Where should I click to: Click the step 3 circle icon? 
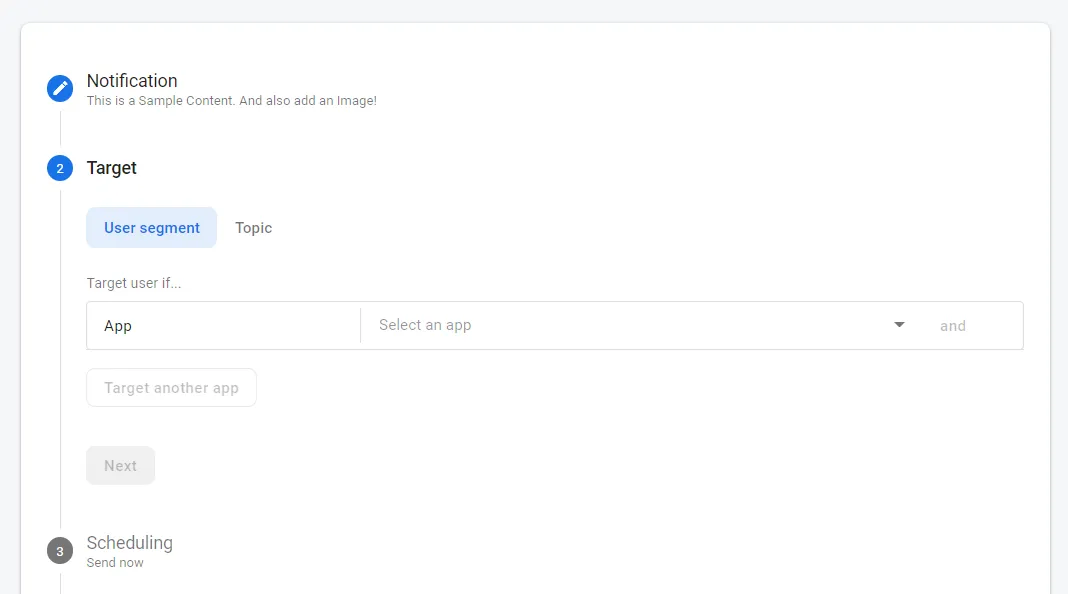click(x=60, y=551)
